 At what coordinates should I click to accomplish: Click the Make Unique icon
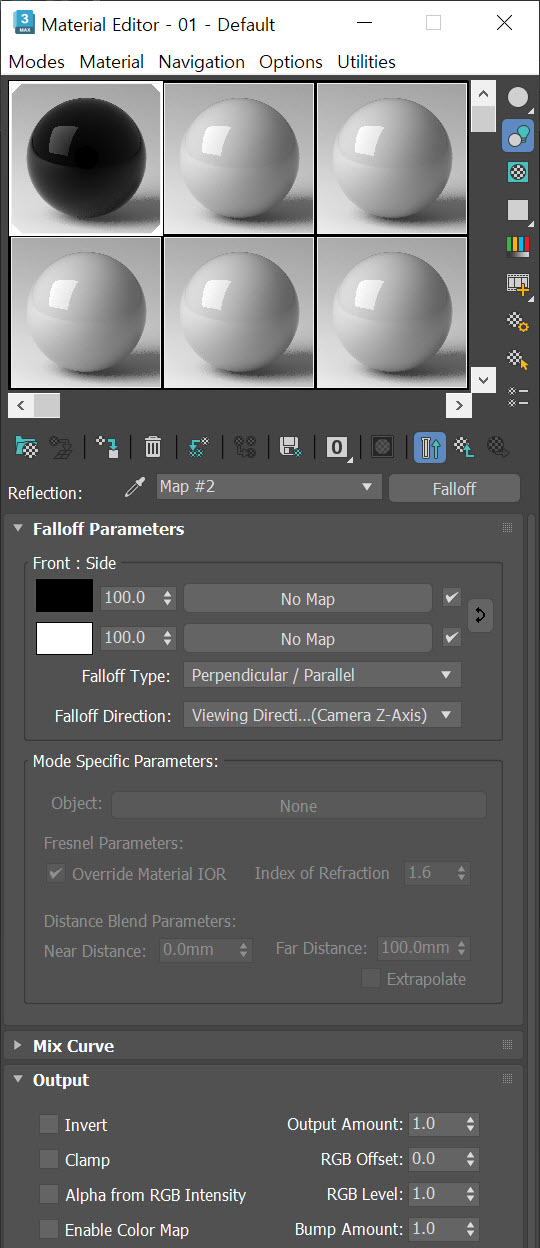click(245, 447)
